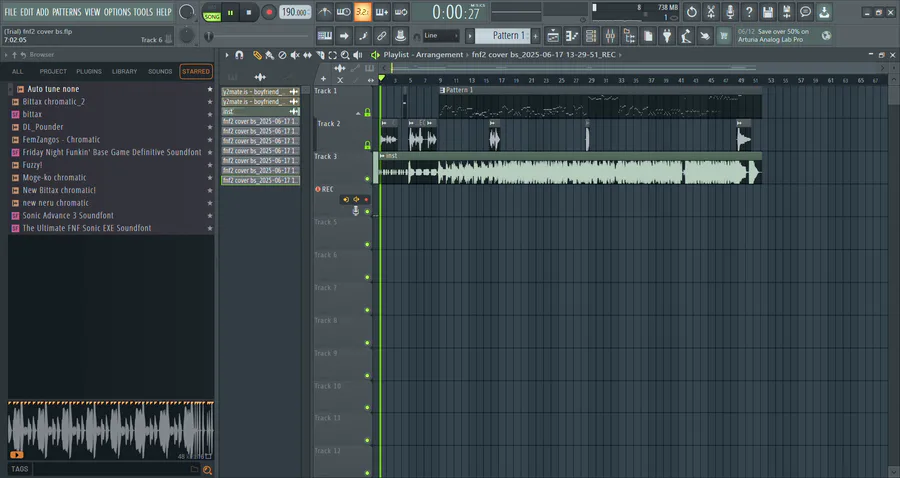Open the speech bubble info button
900x478 pixels.
805,11
